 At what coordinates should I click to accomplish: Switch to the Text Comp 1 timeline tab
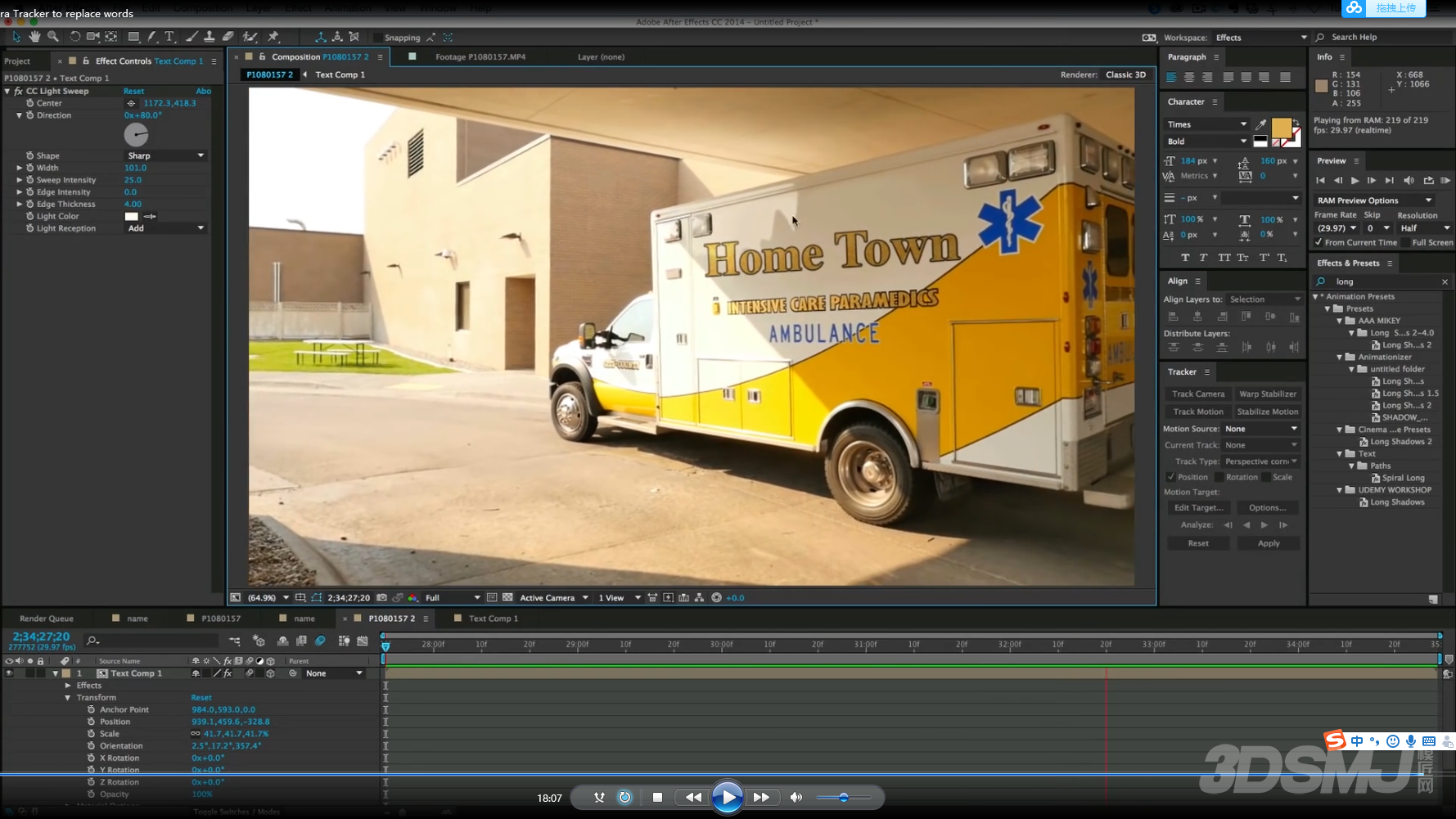pos(494,619)
